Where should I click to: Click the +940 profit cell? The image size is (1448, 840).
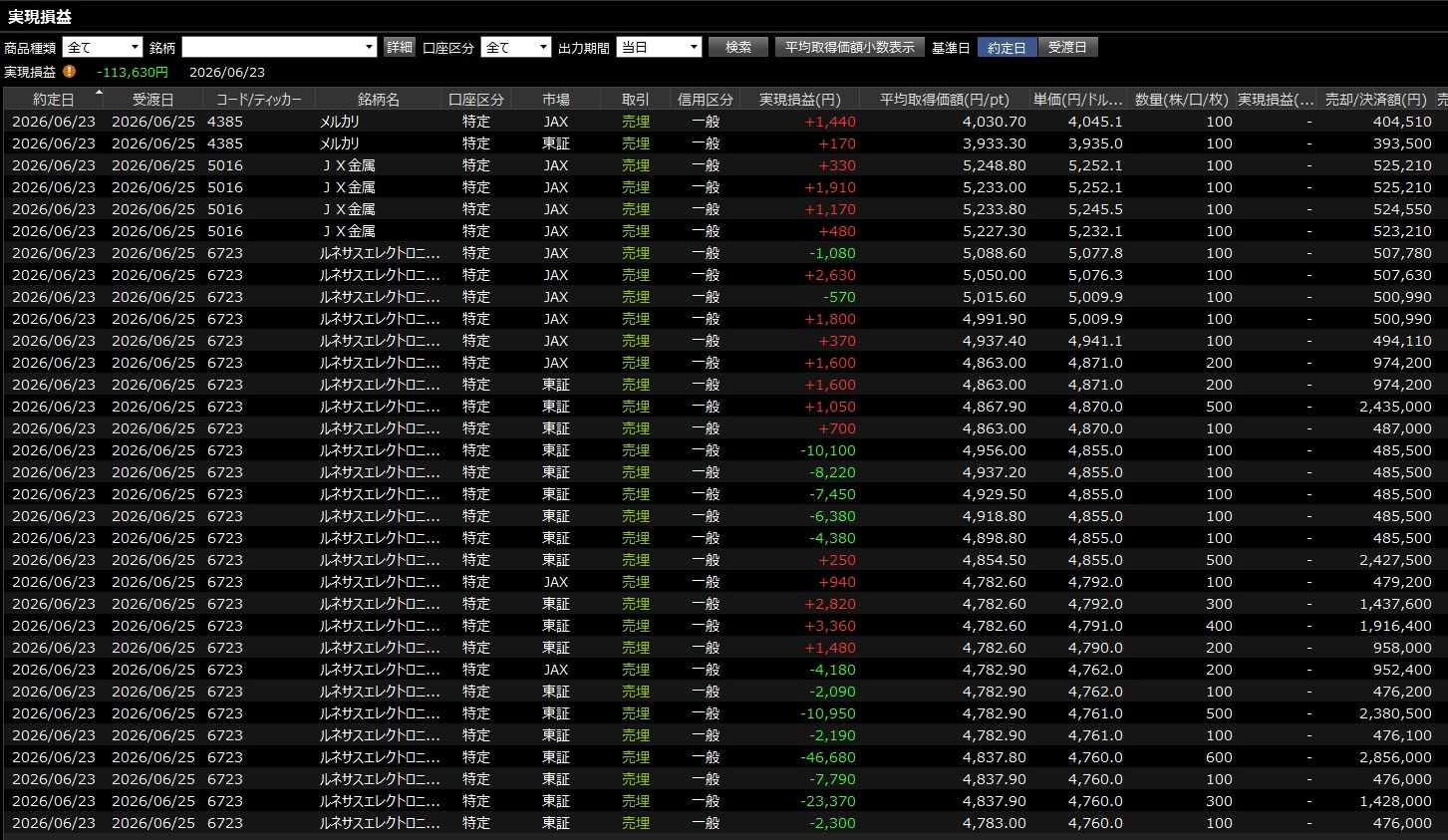coord(836,582)
